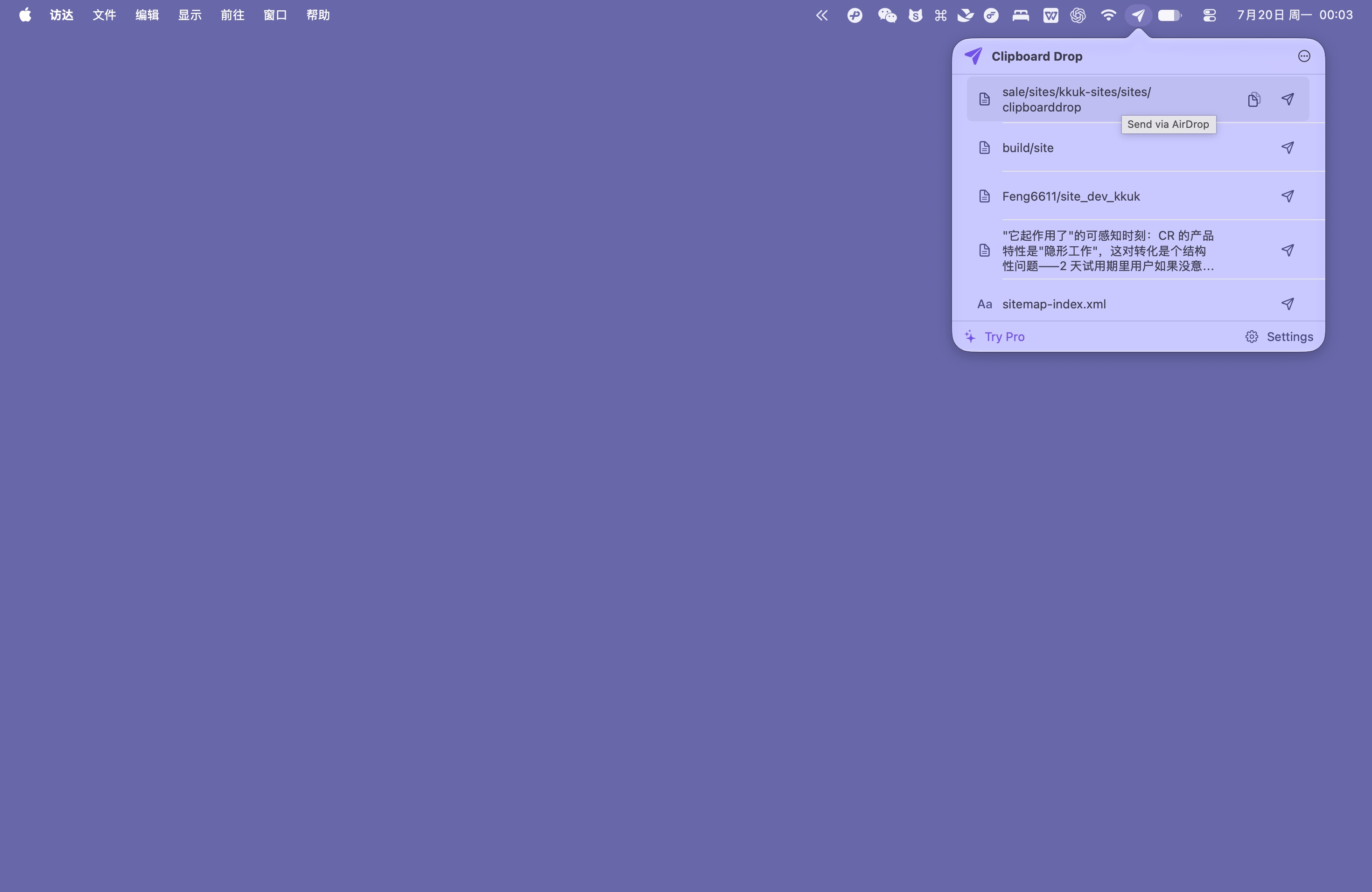Click the document icon beside build/site

point(985,147)
